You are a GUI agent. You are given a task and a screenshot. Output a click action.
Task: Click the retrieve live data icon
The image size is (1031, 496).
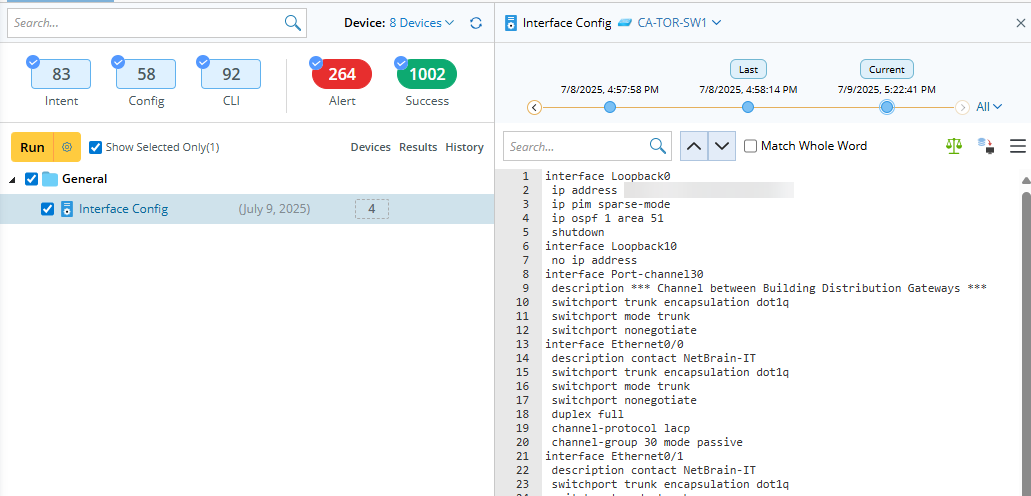986,146
